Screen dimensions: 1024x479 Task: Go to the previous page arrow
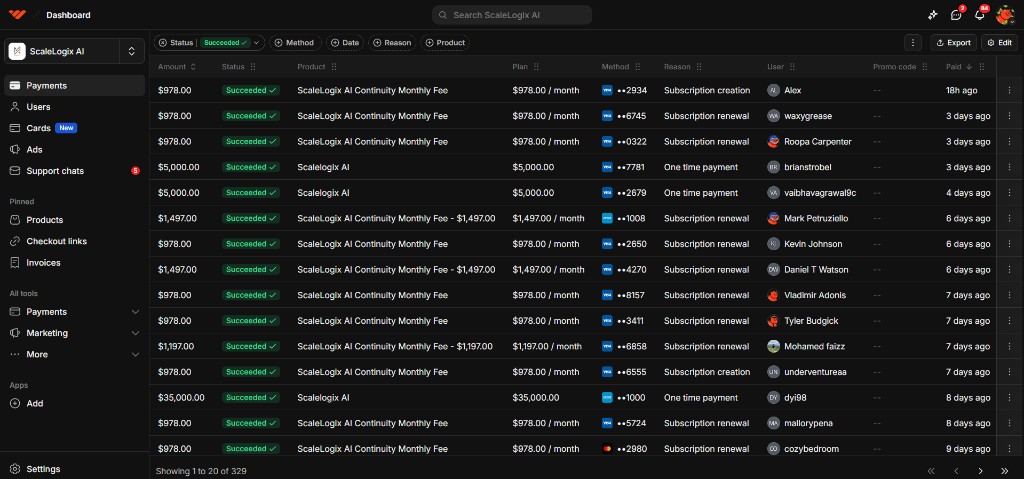(956, 471)
